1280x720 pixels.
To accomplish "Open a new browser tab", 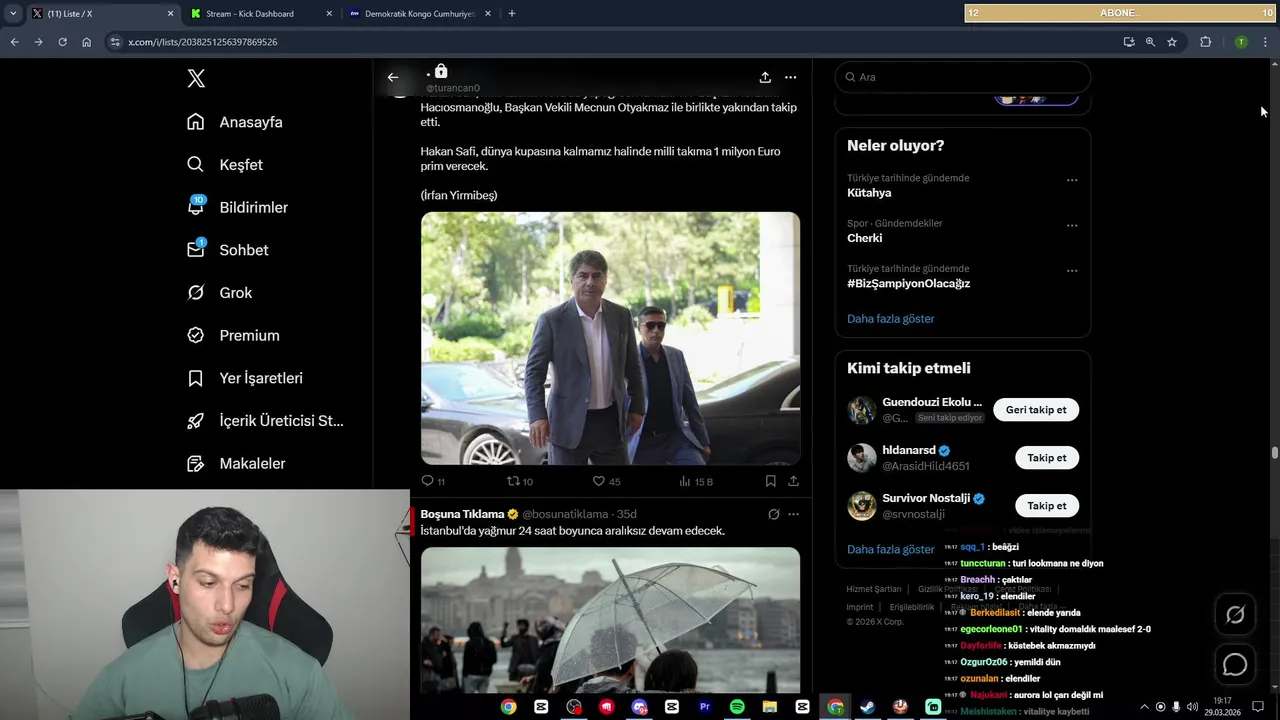I will click(x=512, y=14).
